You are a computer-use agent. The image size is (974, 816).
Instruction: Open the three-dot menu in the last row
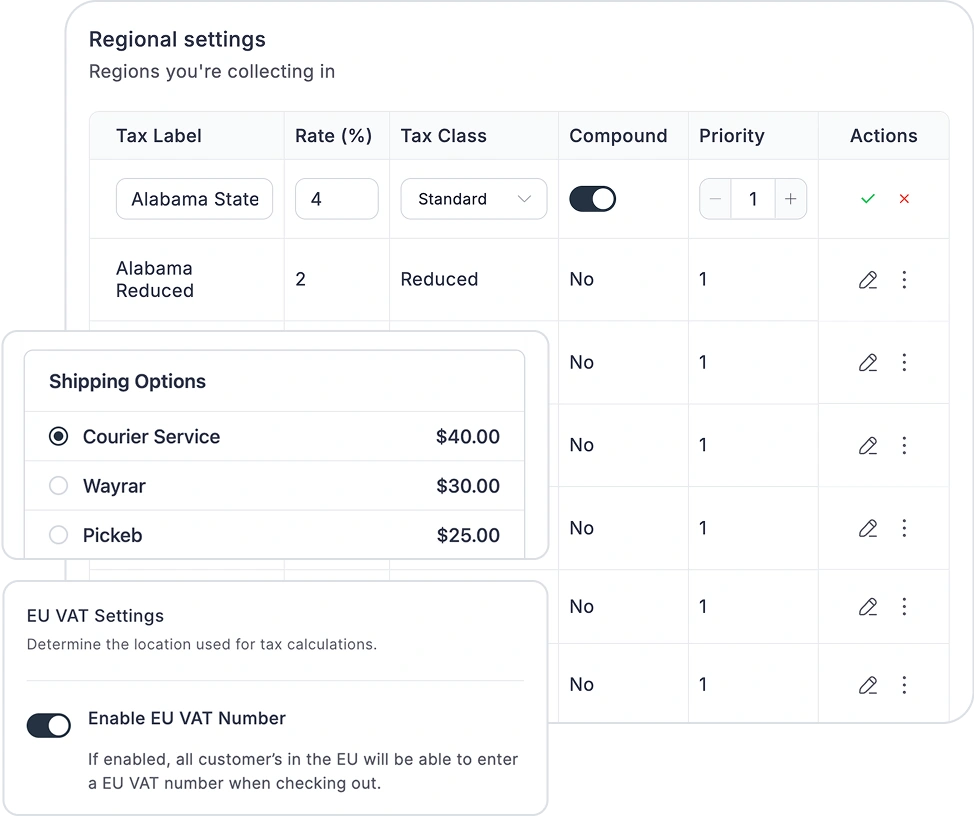pos(904,685)
